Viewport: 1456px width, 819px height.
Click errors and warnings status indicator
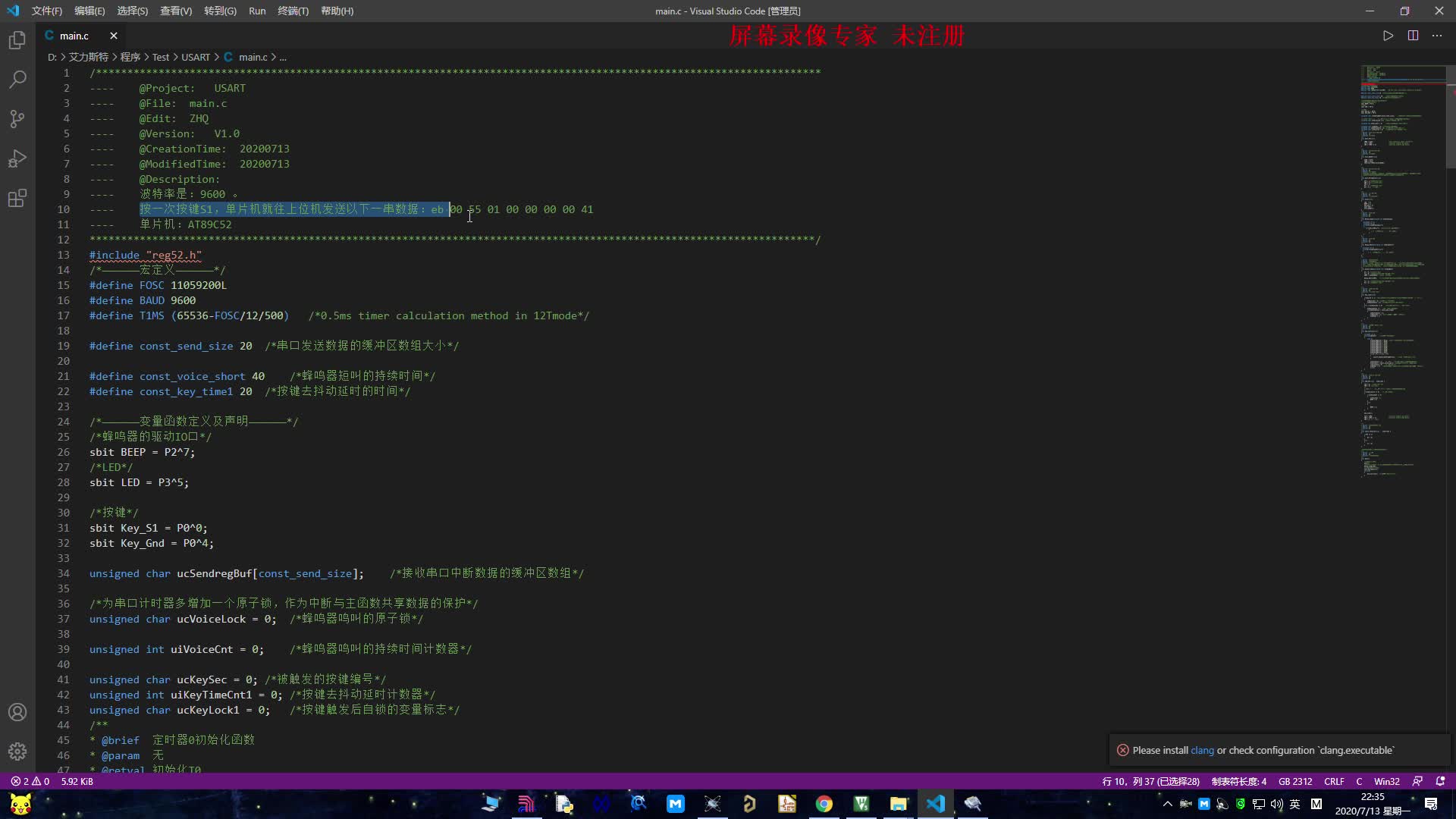pyautogui.click(x=30, y=781)
